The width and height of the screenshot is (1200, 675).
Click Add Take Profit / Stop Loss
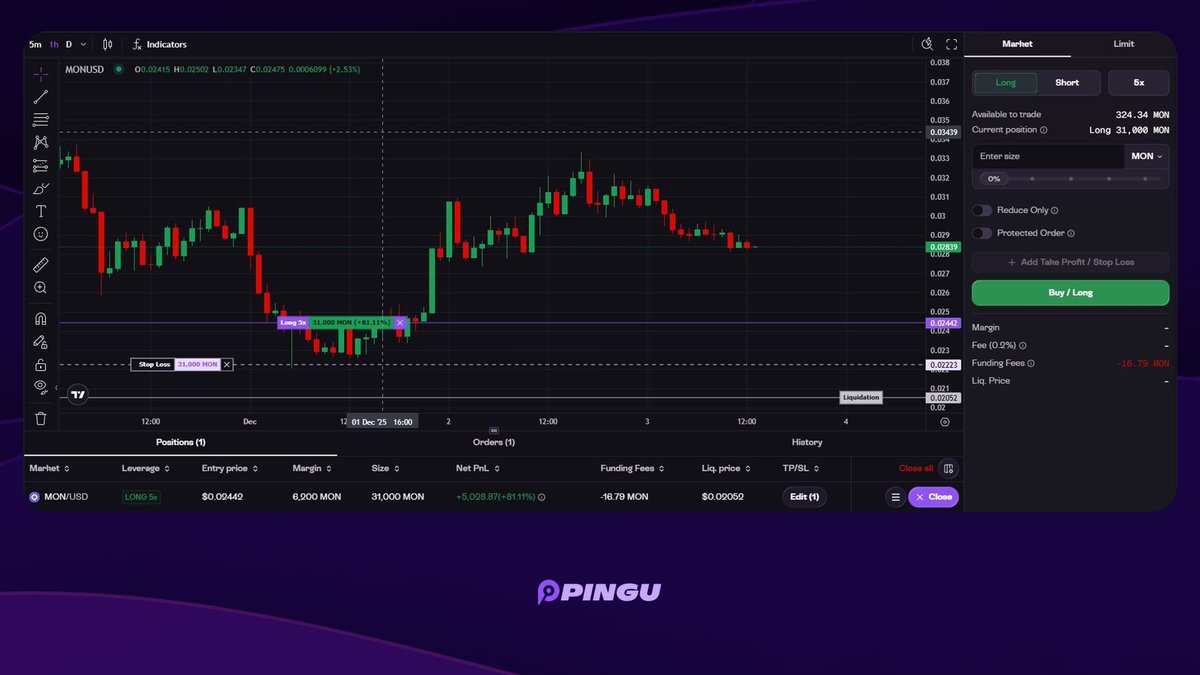[x=1070, y=262]
